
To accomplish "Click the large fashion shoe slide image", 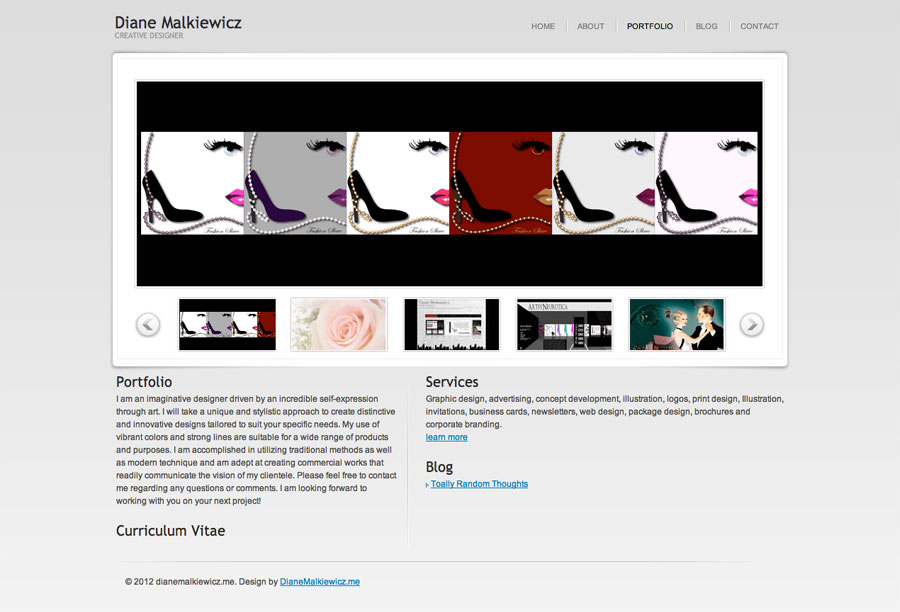I will pos(449,184).
